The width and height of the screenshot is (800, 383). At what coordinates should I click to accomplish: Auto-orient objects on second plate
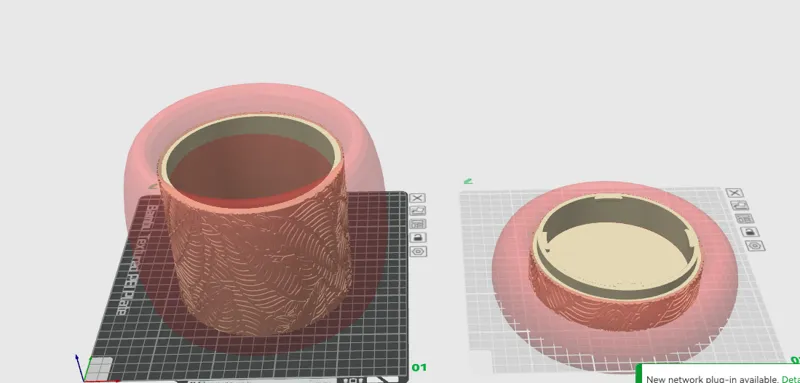(739, 206)
